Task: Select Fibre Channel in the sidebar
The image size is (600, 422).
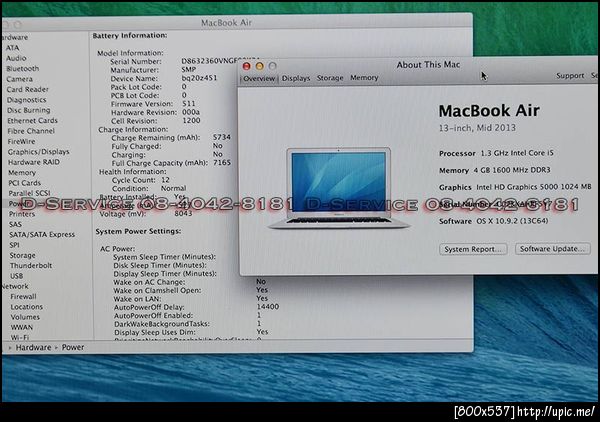Action: [31, 130]
